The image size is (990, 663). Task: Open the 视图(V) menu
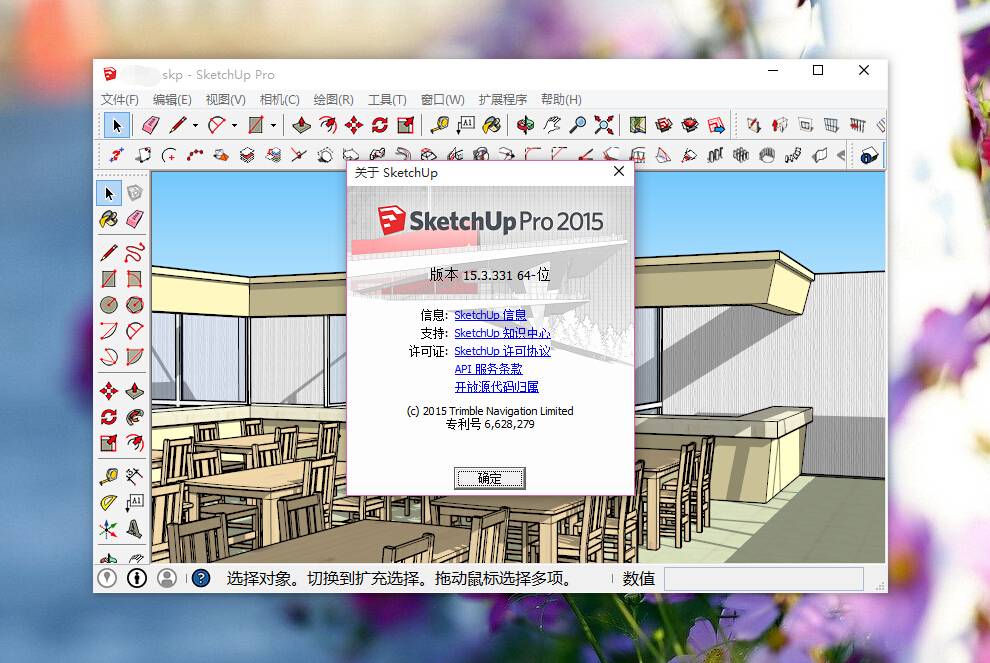click(x=225, y=99)
